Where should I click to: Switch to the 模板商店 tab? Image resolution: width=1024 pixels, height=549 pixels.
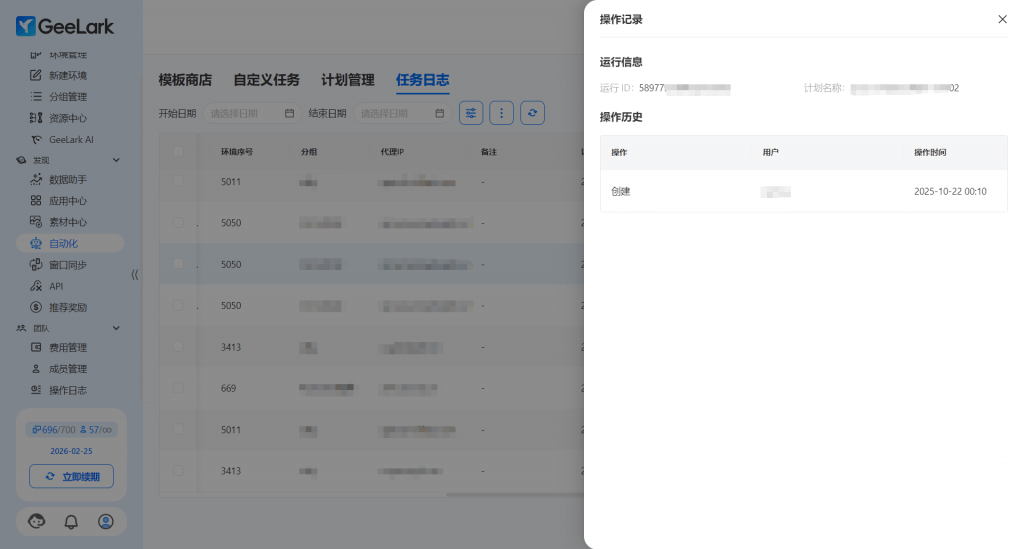coord(185,80)
